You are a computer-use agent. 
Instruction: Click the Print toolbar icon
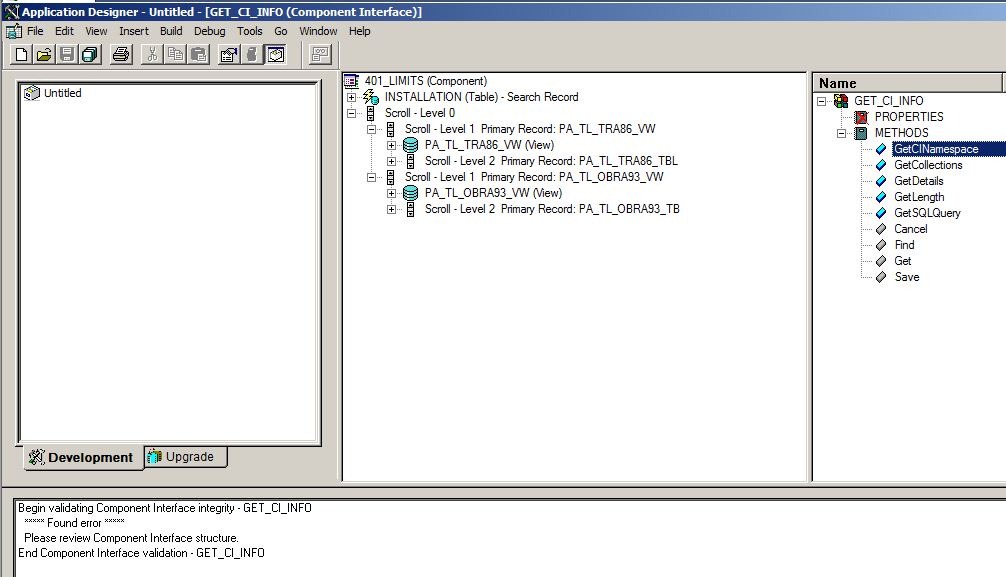point(121,55)
